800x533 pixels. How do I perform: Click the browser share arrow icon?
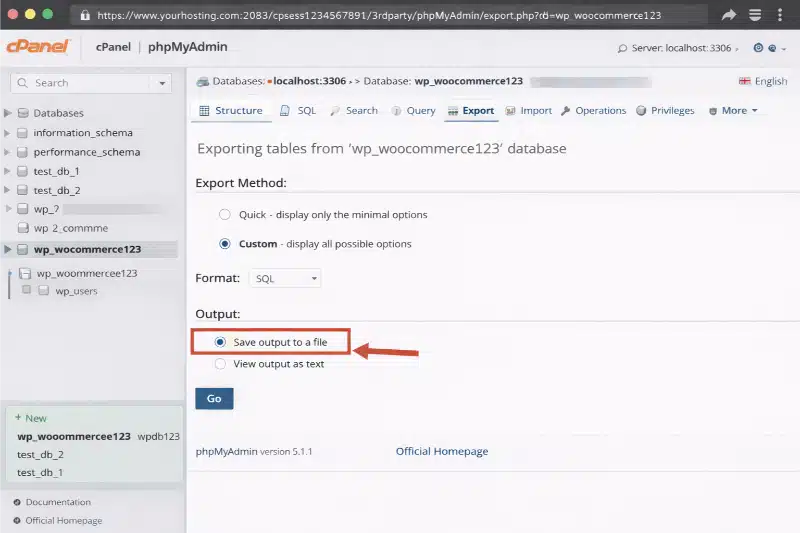[x=729, y=15]
